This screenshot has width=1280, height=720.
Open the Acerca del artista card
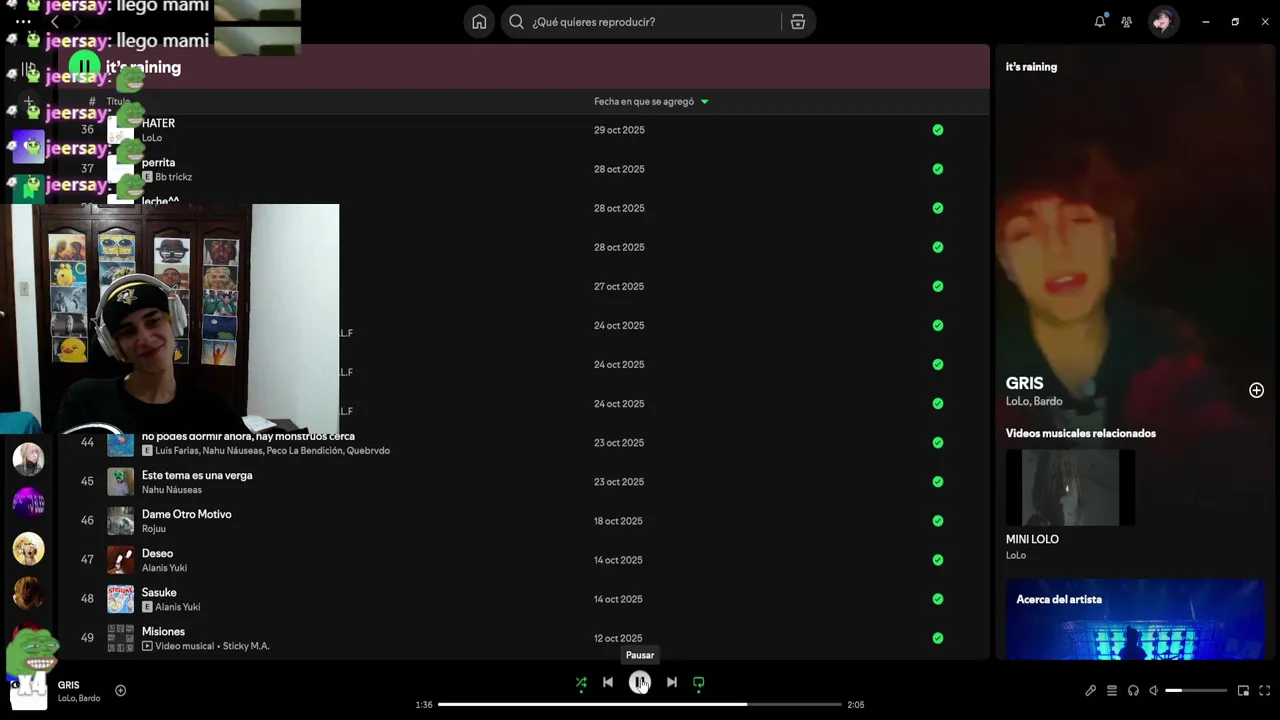coord(1135,619)
